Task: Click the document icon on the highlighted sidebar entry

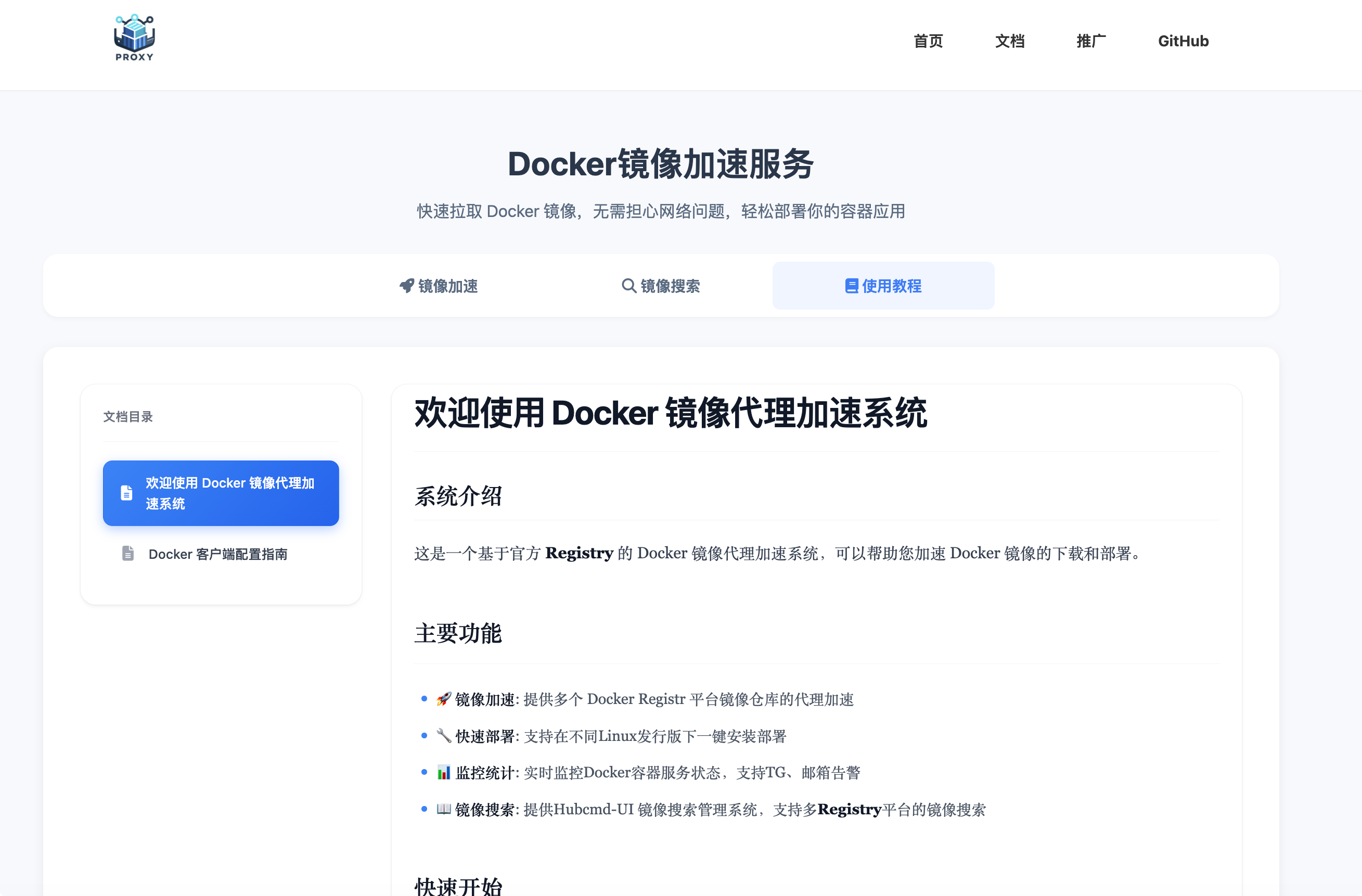Action: click(126, 493)
